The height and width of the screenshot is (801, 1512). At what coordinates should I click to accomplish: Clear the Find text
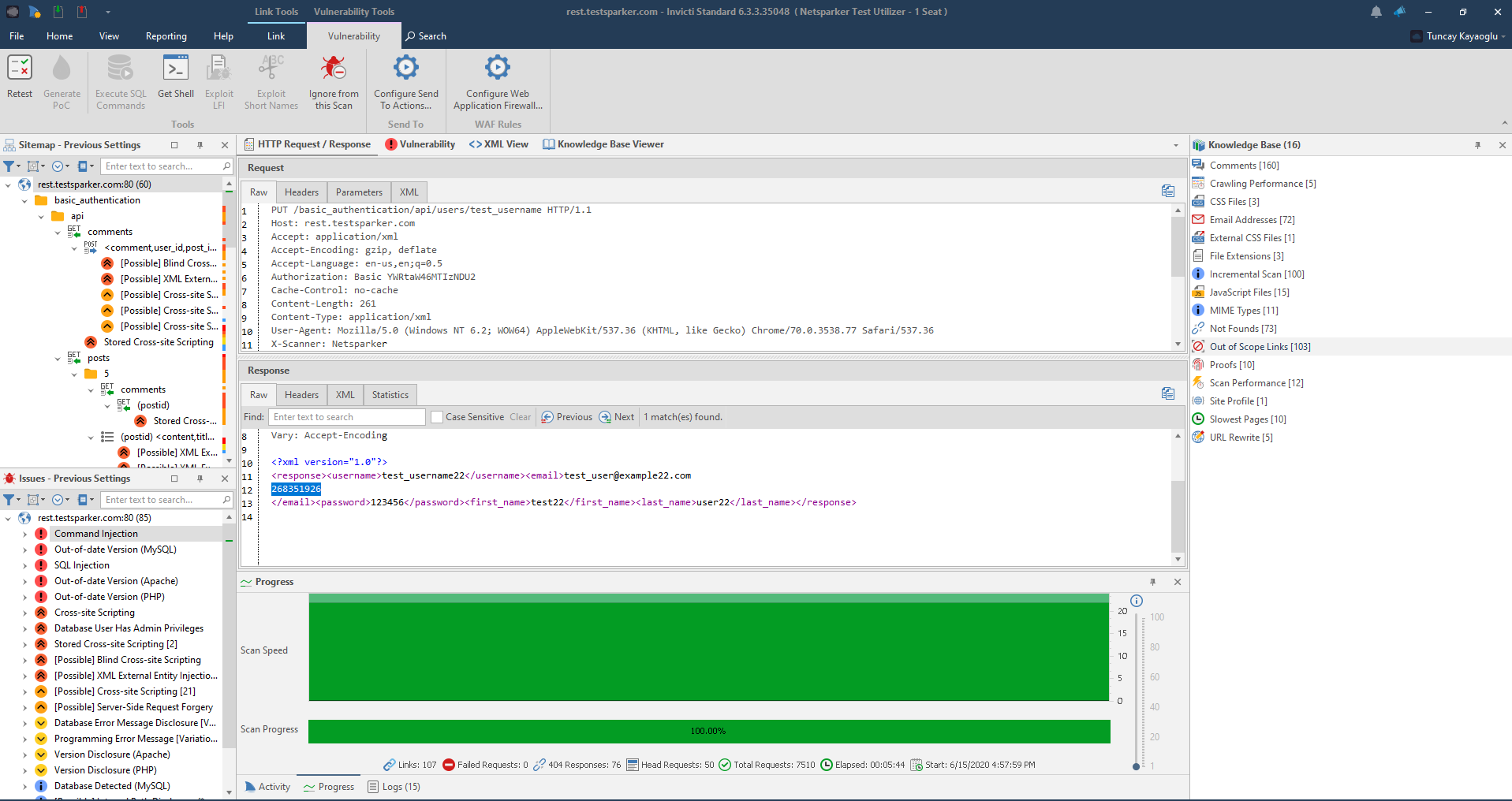pos(520,417)
